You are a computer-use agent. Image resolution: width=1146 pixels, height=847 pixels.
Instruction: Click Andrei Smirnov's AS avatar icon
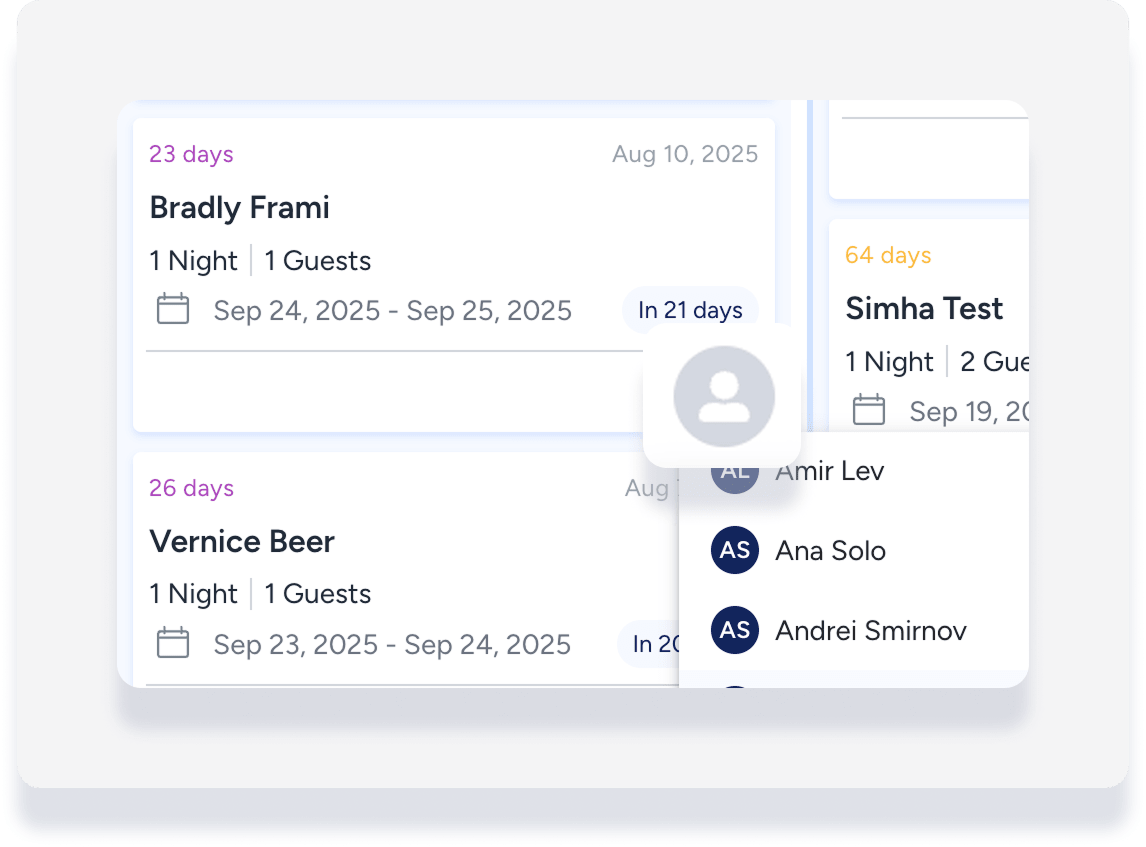click(x=735, y=630)
